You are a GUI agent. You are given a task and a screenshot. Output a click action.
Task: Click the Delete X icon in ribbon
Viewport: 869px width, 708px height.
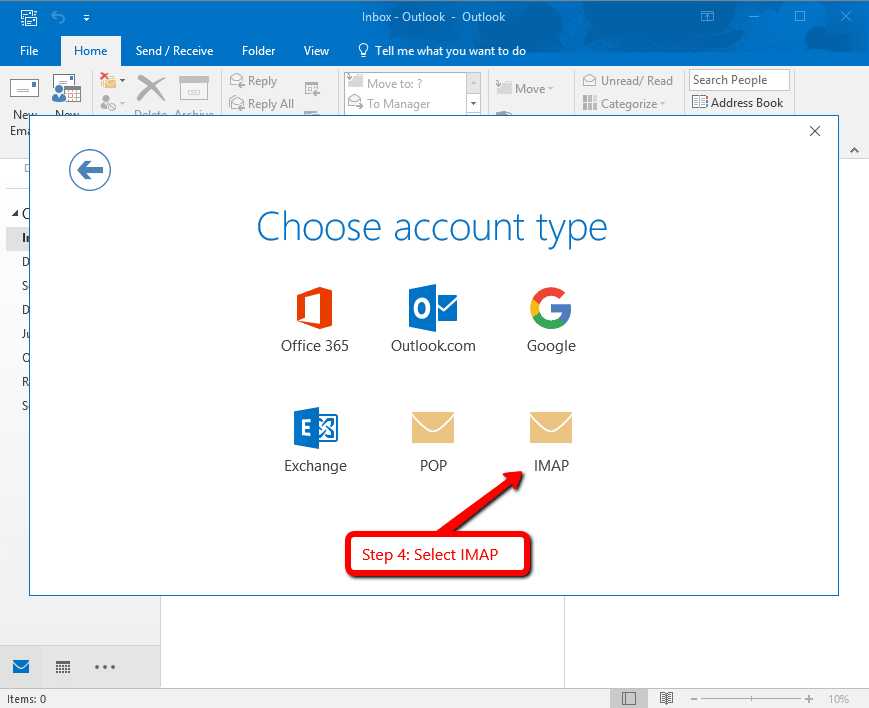(x=151, y=89)
